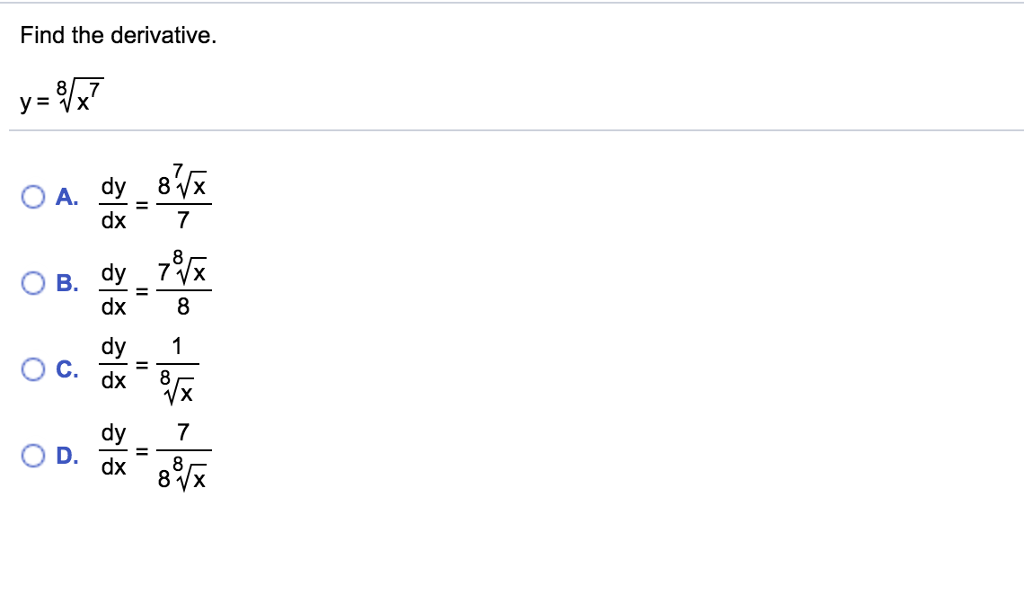Viewport: 1024px width, 595px height.
Task: Click the blue letter label D.
Action: point(67,455)
